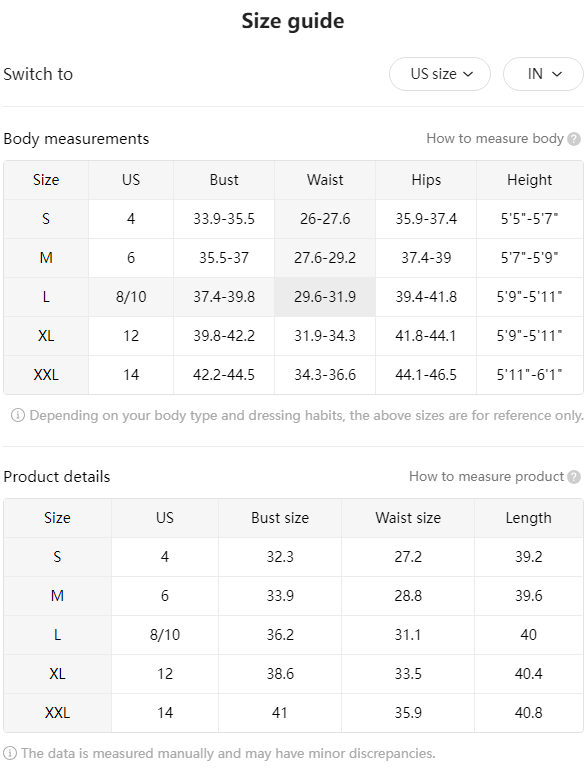Click the Waist size column header
588x783 pixels.
click(408, 518)
